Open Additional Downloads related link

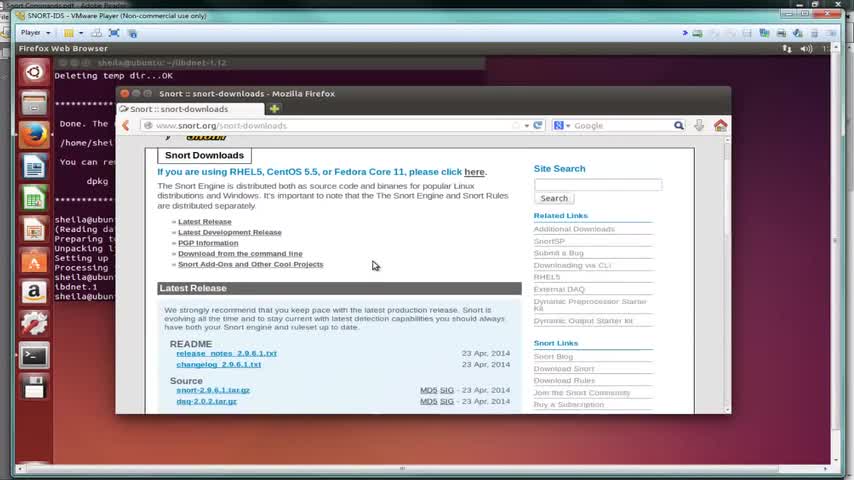[x=574, y=229]
